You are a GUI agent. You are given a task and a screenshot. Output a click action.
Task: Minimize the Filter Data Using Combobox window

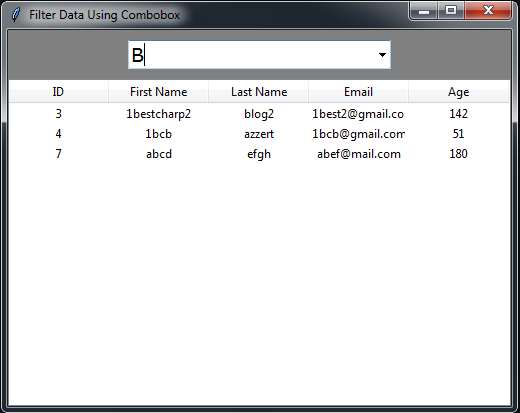(x=424, y=11)
